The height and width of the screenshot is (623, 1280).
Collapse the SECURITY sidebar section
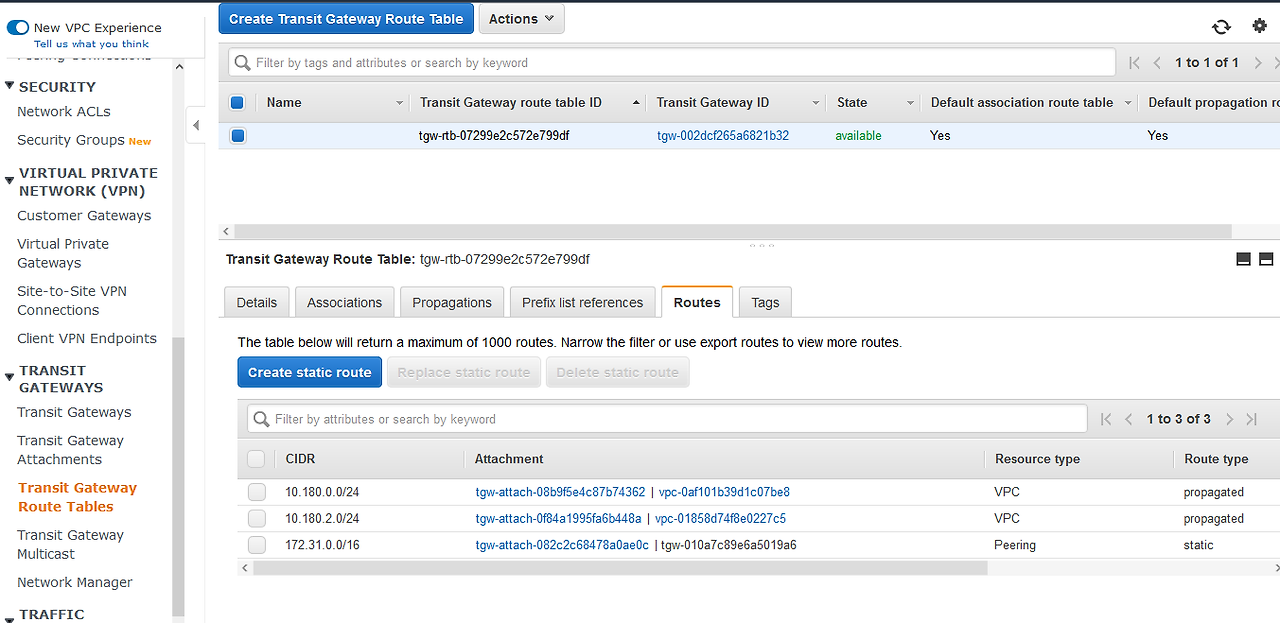click(10, 87)
